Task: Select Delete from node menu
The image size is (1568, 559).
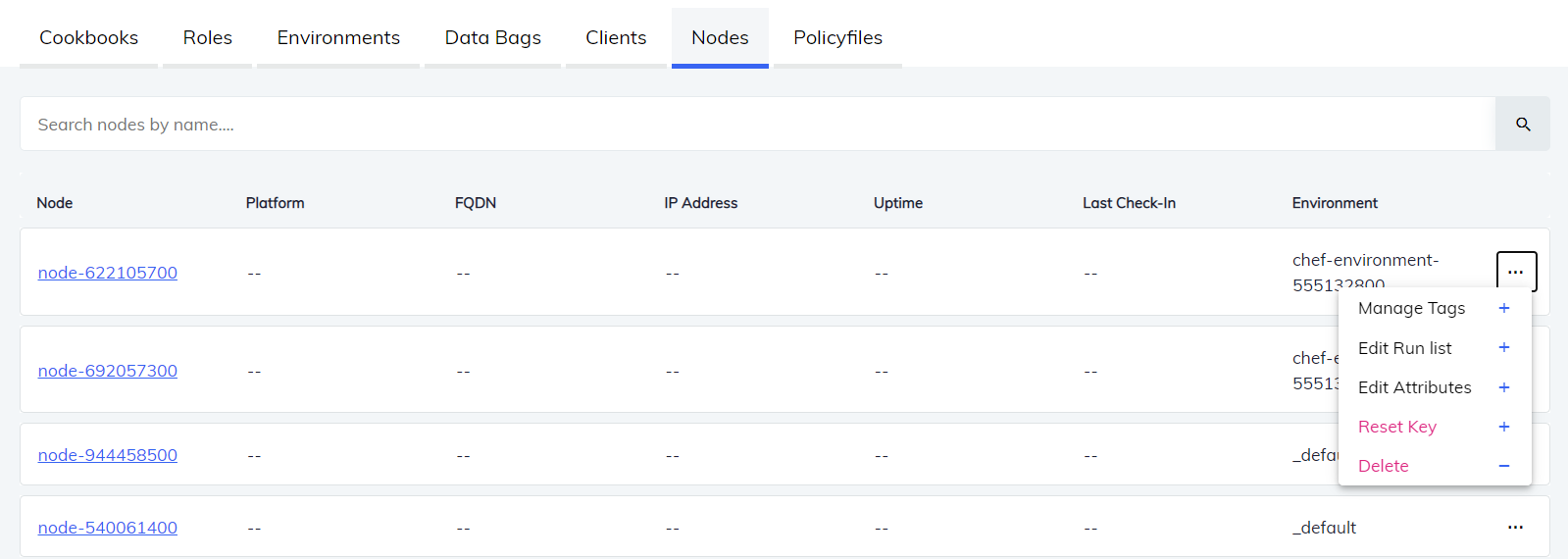Action: (1383, 466)
